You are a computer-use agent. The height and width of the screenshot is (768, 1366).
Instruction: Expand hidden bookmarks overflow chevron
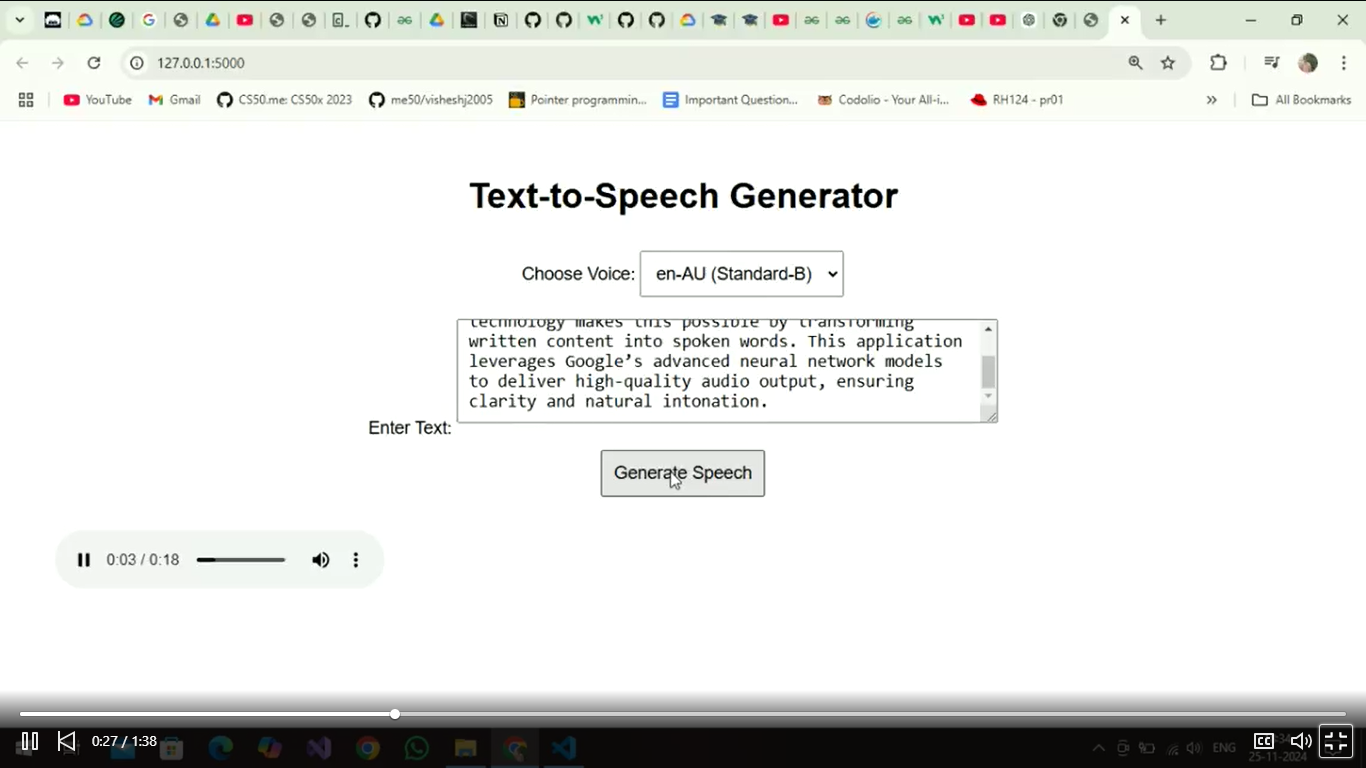1211,100
